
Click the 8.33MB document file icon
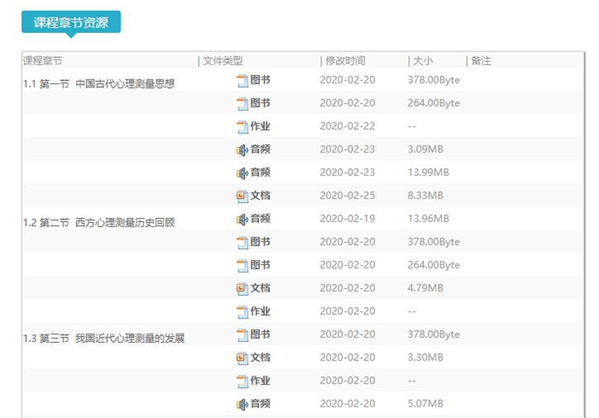click(x=242, y=196)
